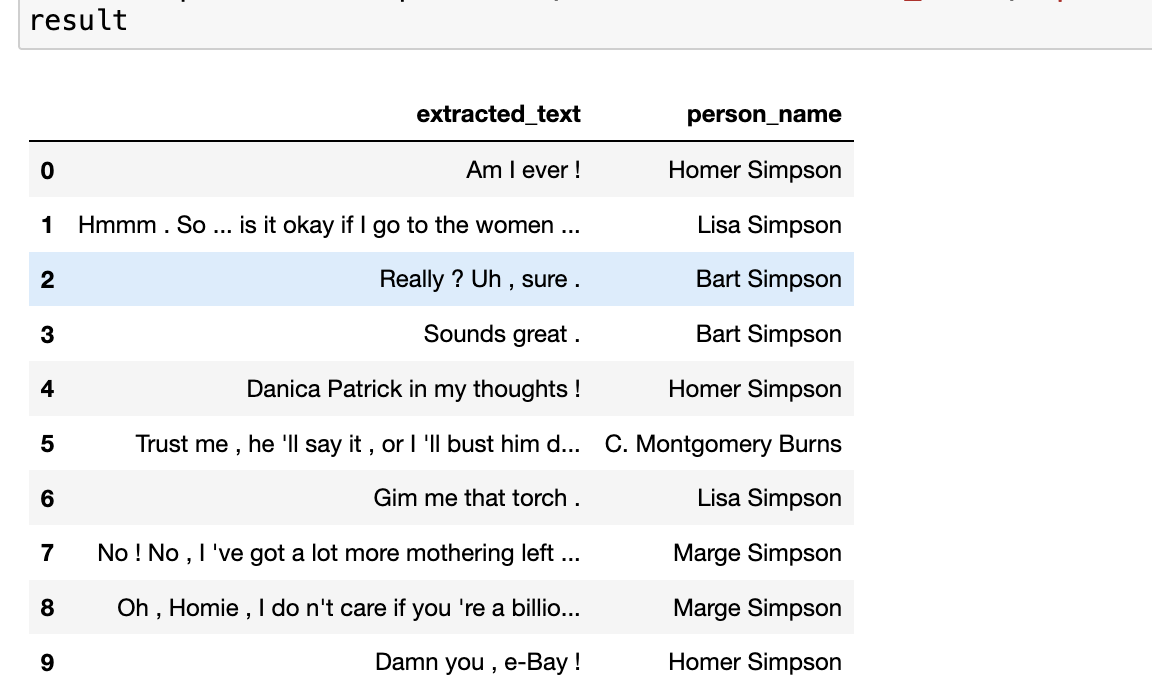
Task: Select the 'Oh , Homie , I do n't care' cell
Action: 348,607
